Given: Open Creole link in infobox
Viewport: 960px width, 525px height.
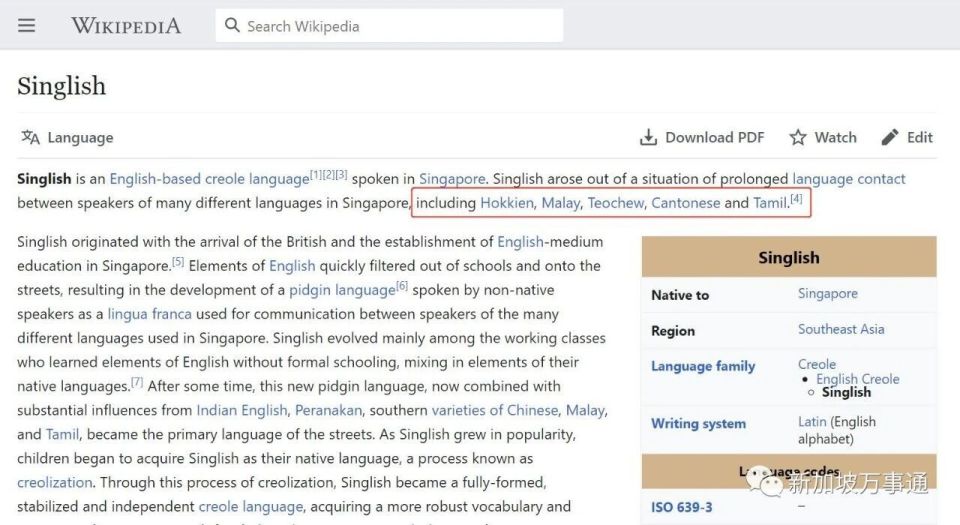Looking at the screenshot, I should [817, 364].
